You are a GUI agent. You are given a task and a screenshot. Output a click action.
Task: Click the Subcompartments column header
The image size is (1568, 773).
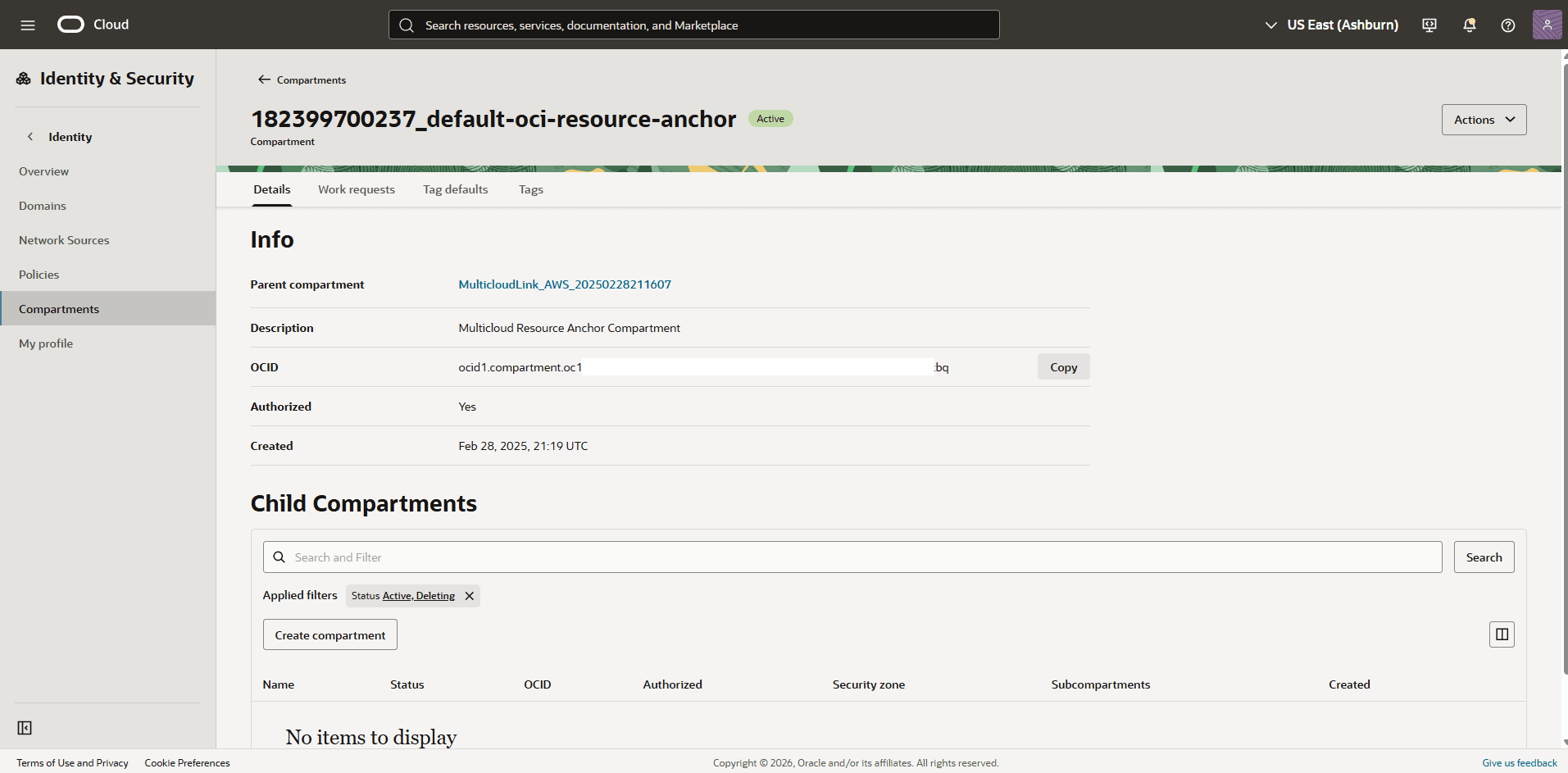(x=1101, y=684)
